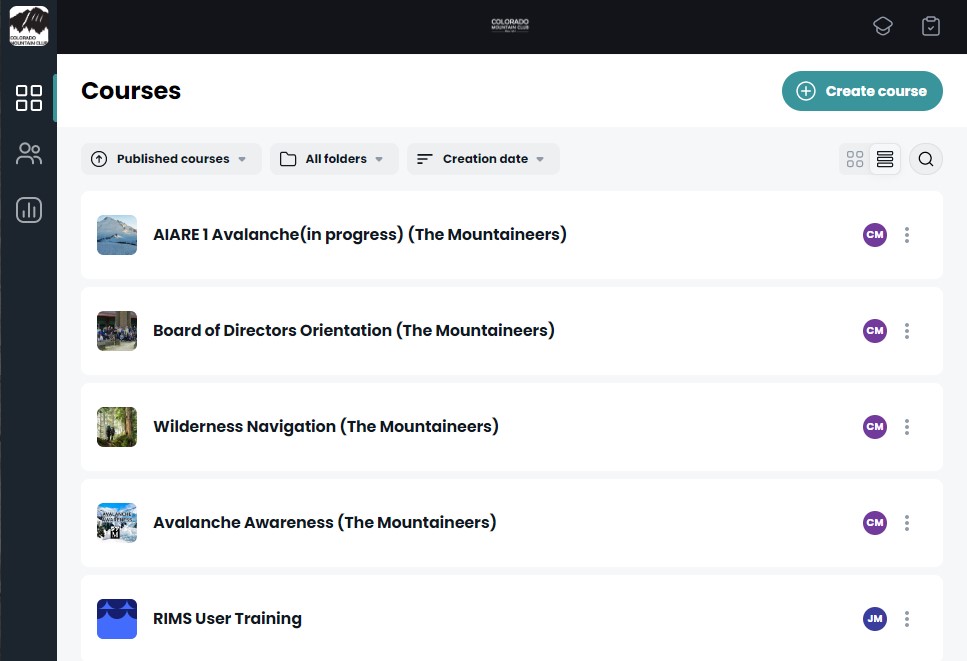
Task: Click the Colorado Mountain Club logo in sidebar
Action: pyautogui.click(x=29, y=27)
